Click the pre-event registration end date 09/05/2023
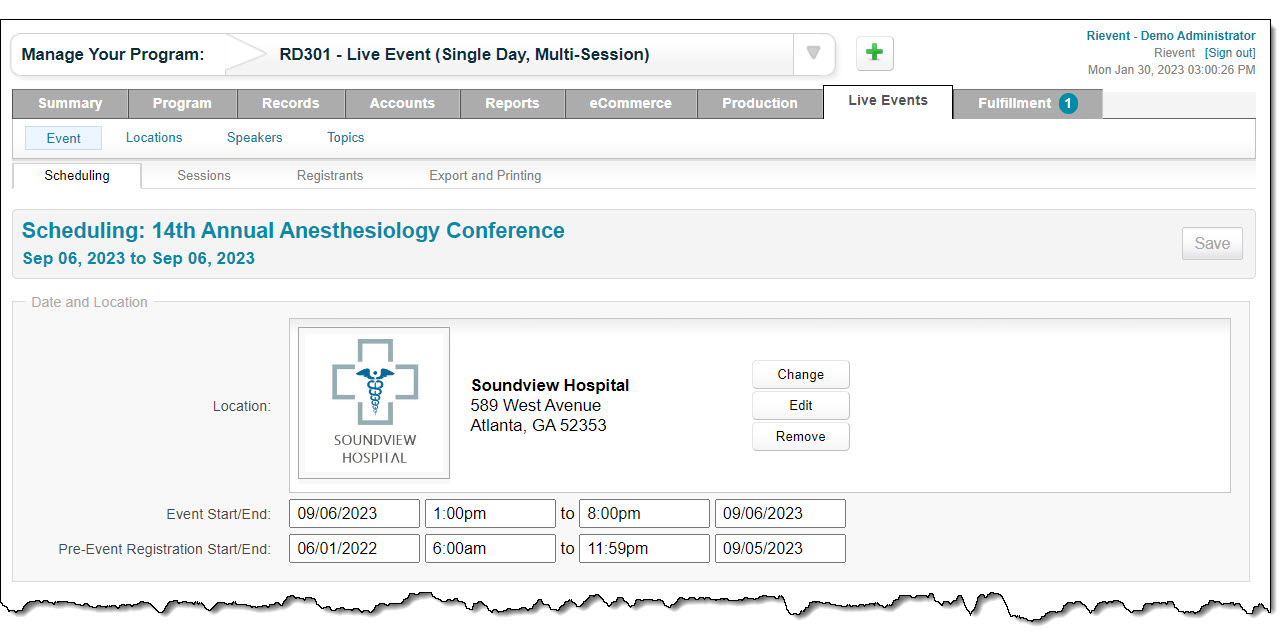The image size is (1282, 634). coord(780,548)
